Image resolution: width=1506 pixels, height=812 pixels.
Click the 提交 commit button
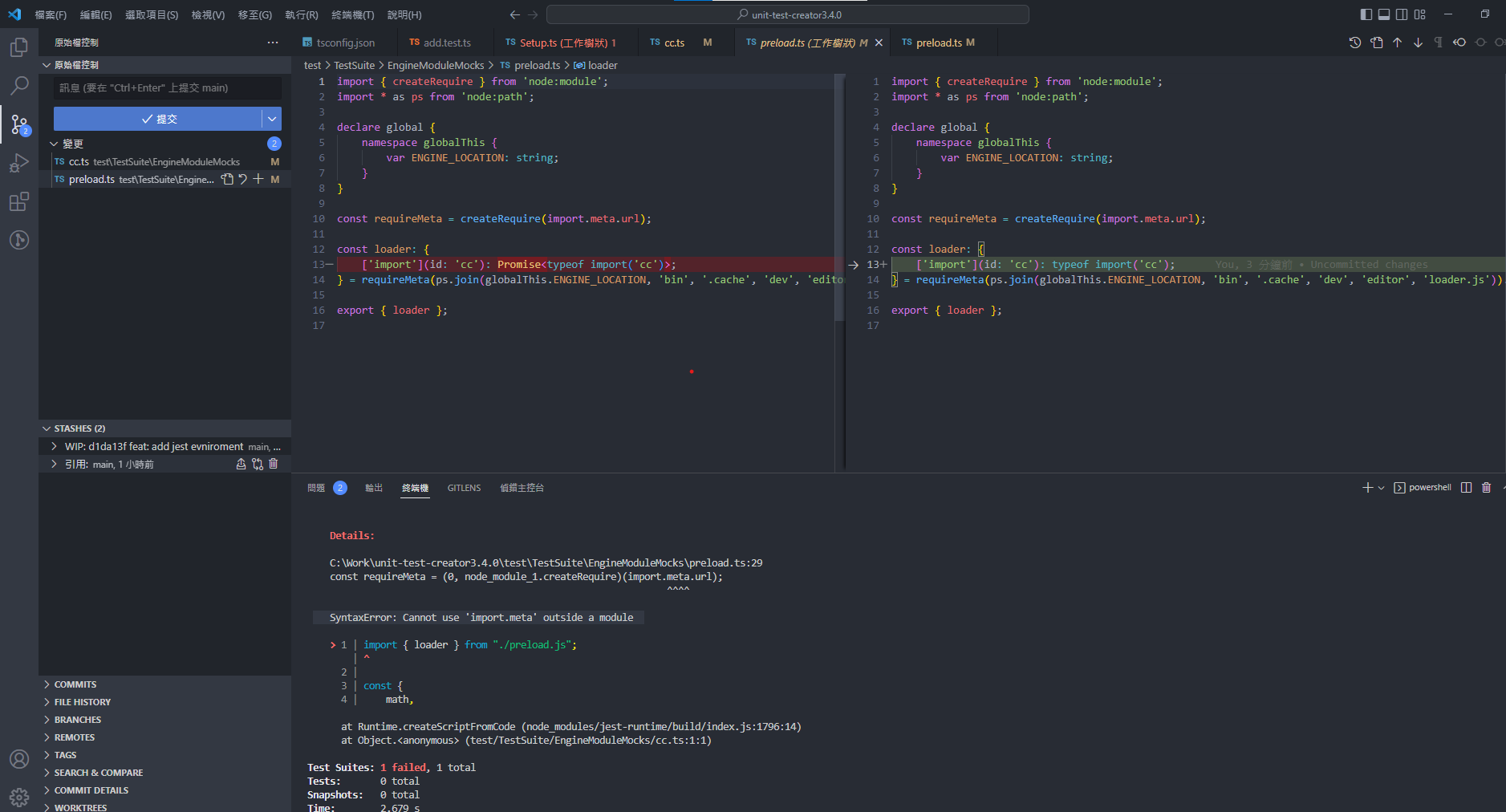pyautogui.click(x=158, y=119)
